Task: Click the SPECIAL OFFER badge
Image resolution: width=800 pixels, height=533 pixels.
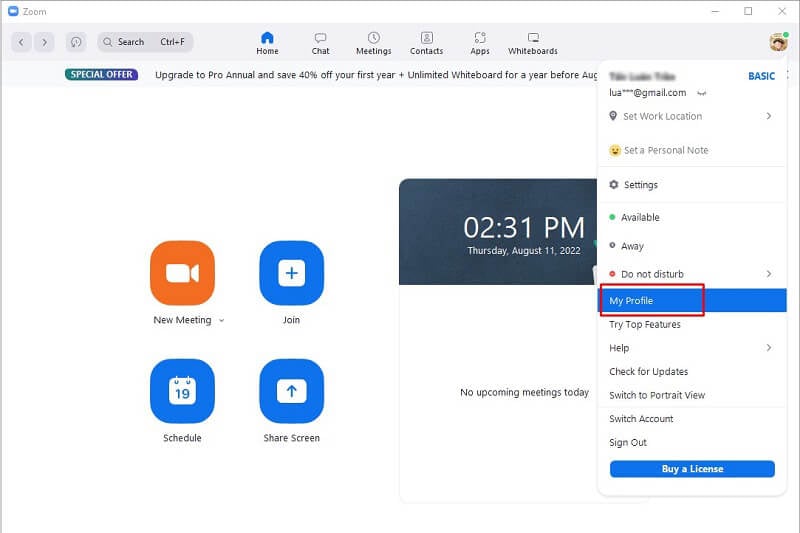Action: click(101, 74)
